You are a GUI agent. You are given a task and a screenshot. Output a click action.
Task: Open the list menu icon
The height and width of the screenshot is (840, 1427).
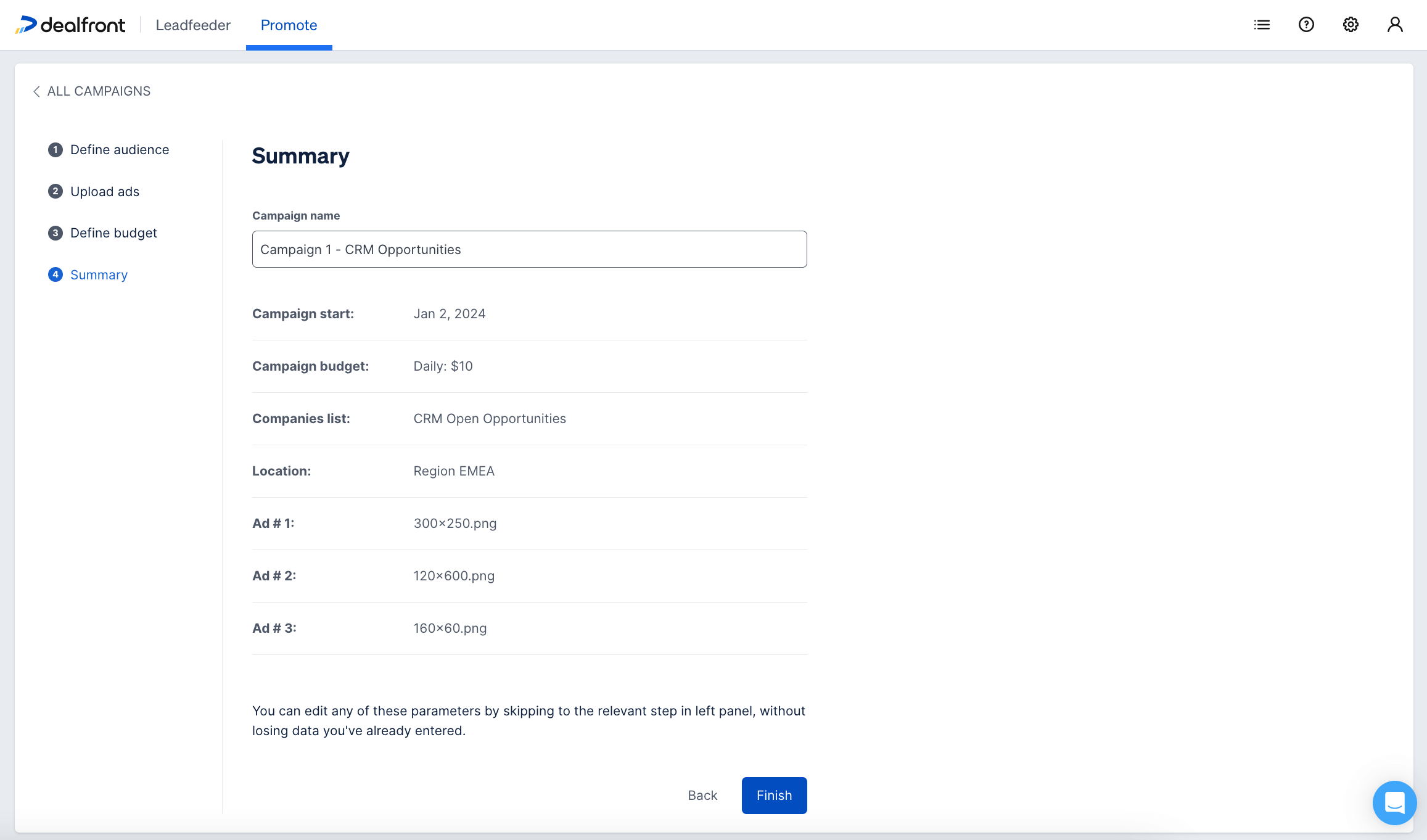1262,25
